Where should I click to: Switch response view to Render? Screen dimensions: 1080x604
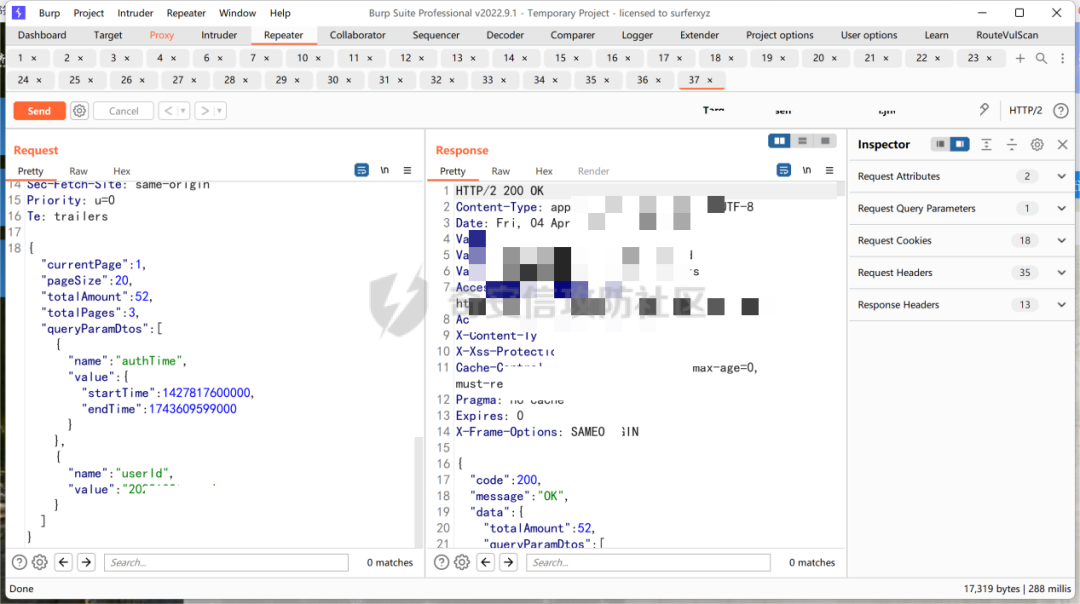[593, 171]
